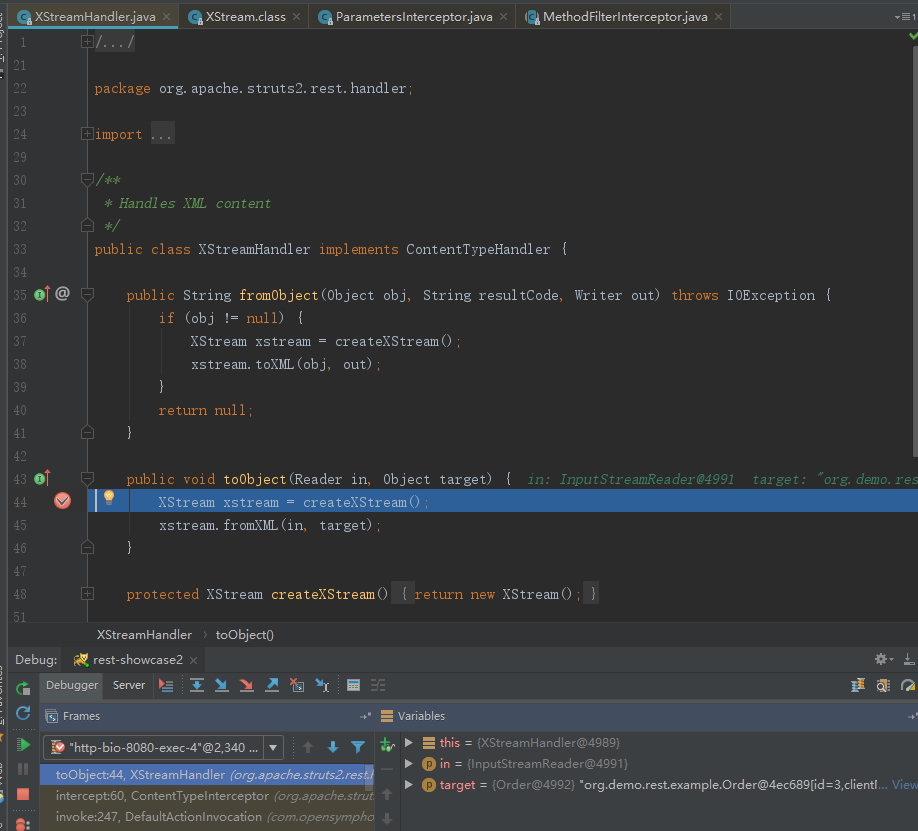Click the View link for target value
This screenshot has height=831, width=918.
coord(904,785)
